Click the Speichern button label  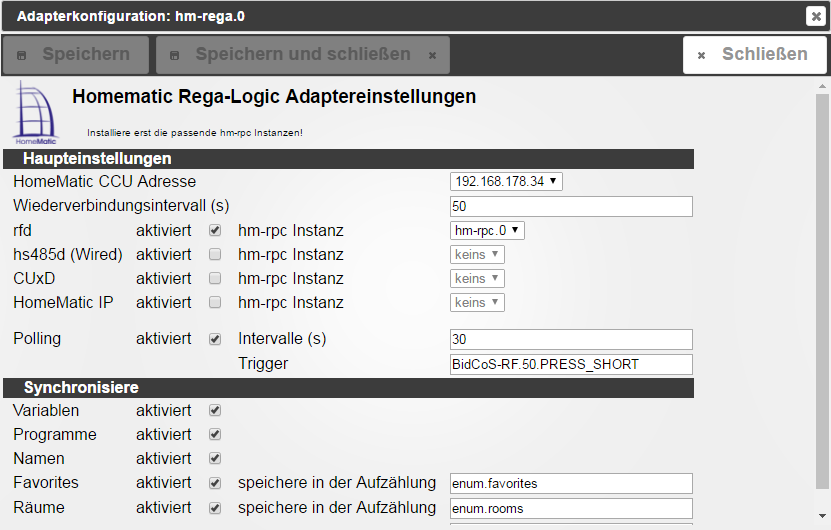pos(86,54)
